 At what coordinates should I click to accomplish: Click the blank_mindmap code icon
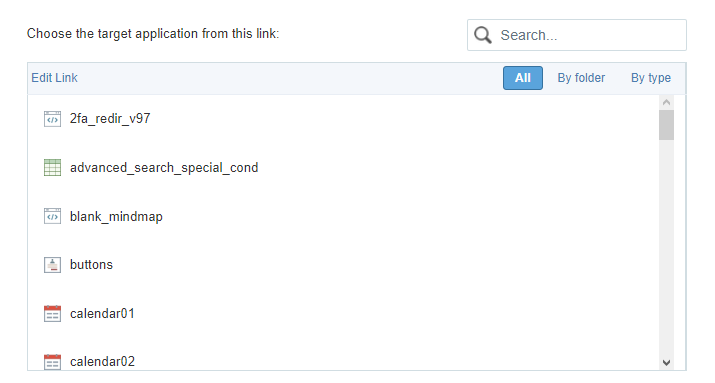pyautogui.click(x=52, y=216)
